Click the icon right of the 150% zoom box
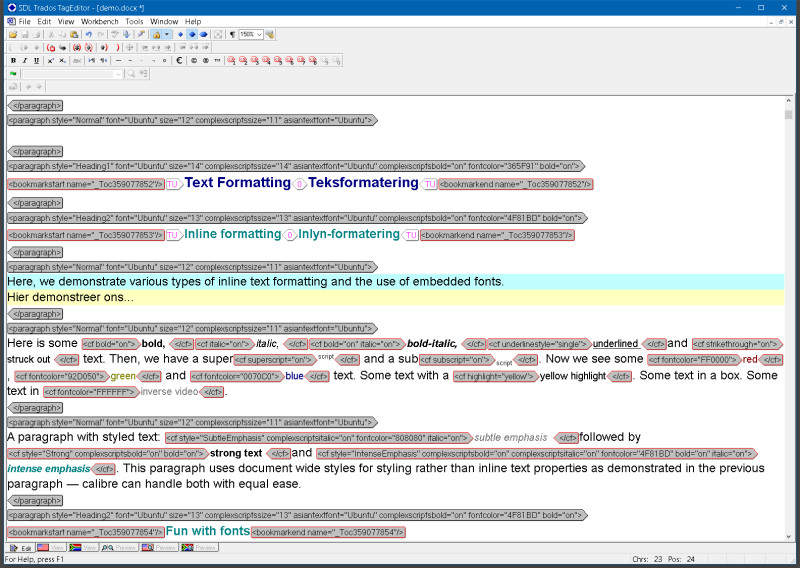Screen dimensions: 800x568 coord(270,35)
